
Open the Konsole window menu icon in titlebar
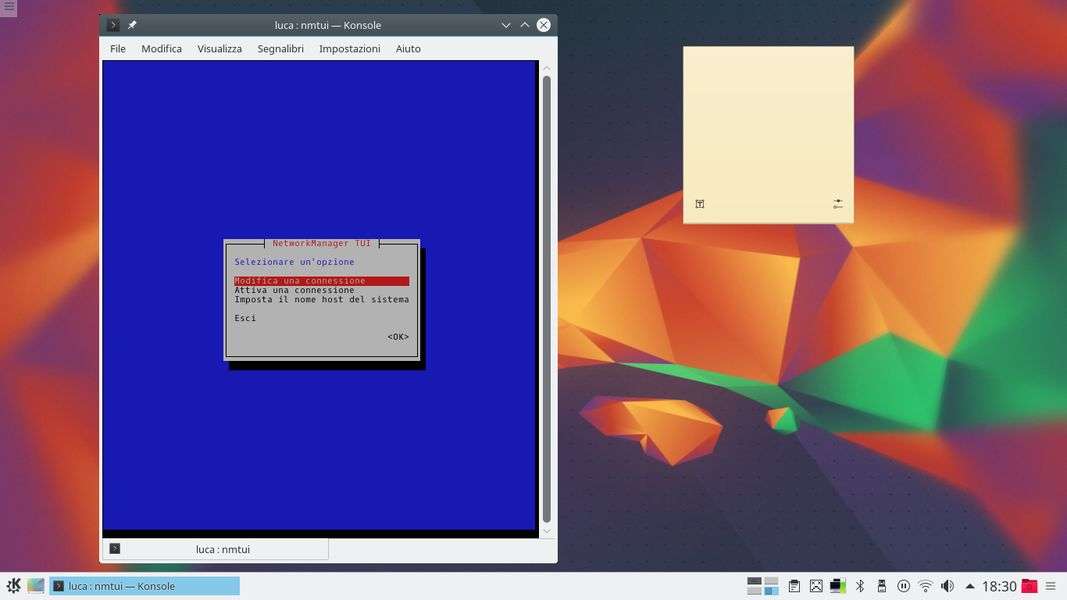tap(113, 25)
